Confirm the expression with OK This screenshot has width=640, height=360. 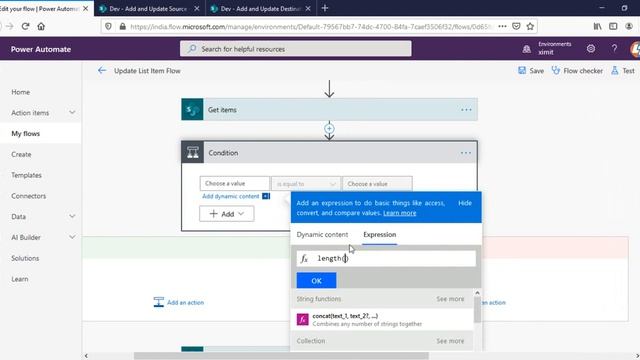pyautogui.click(x=316, y=280)
